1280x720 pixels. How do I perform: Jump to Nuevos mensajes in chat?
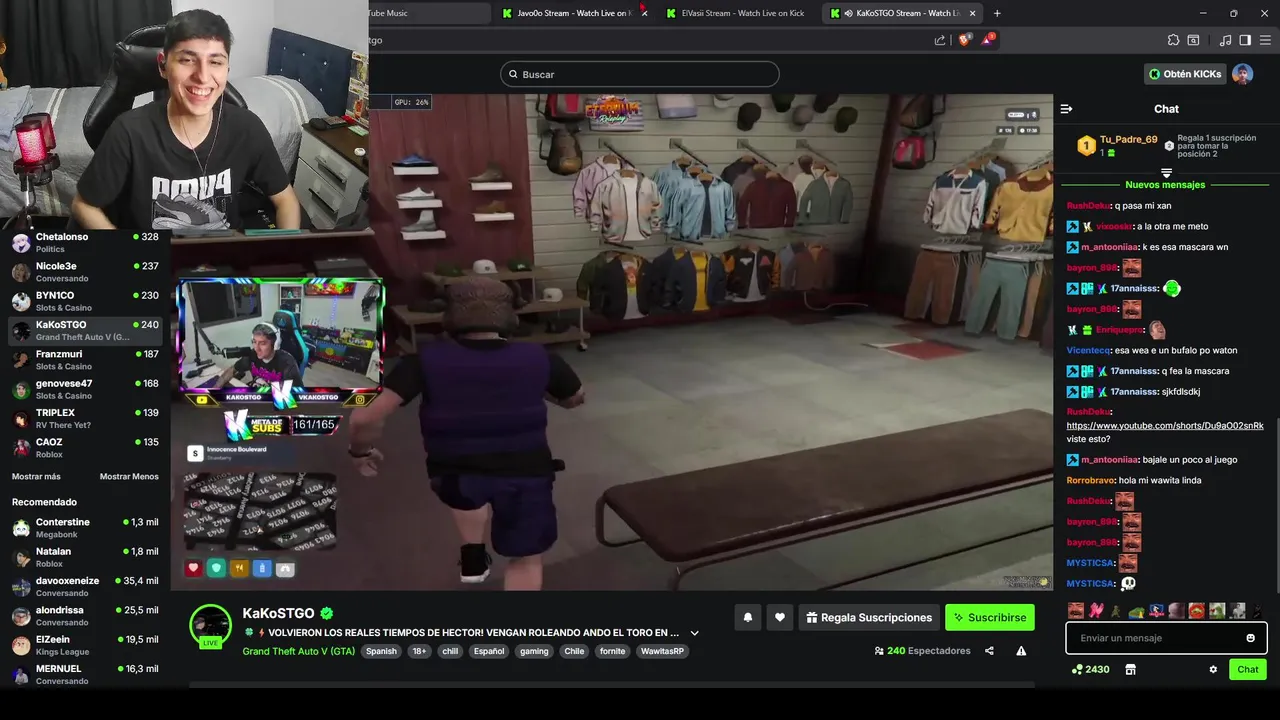[1165, 185]
